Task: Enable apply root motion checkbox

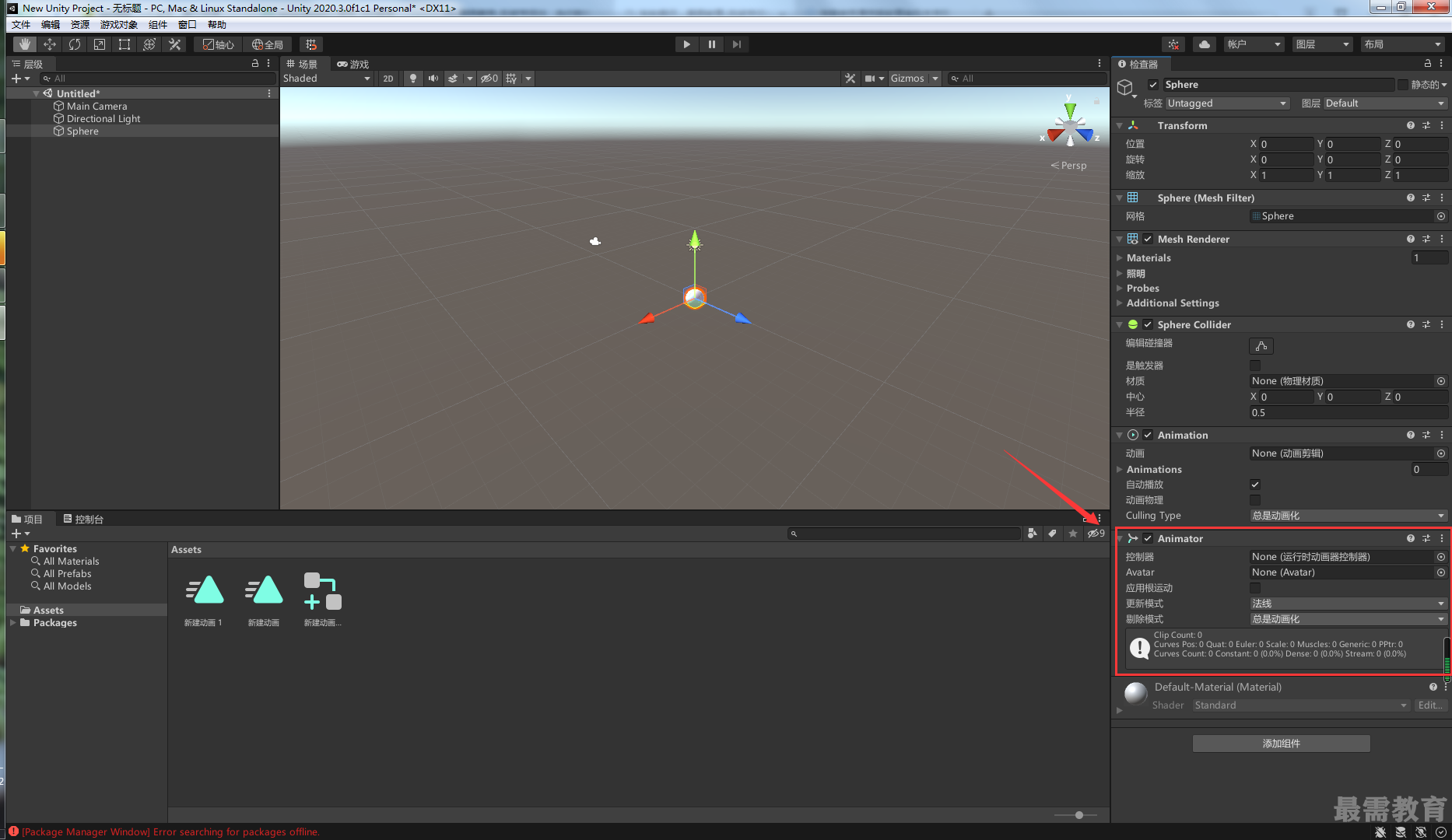Action: (1255, 588)
